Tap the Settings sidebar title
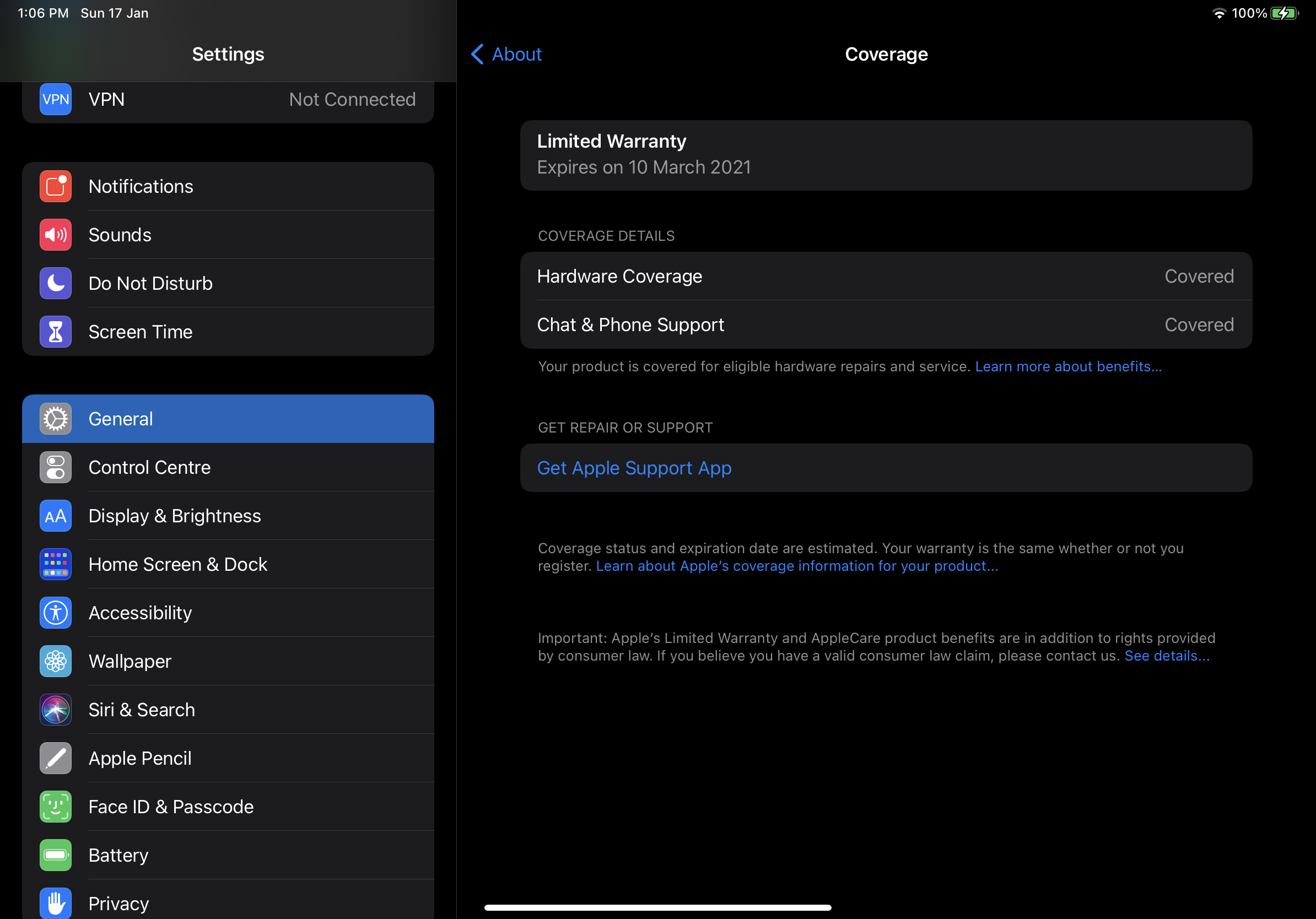The width and height of the screenshot is (1316, 919). point(228,54)
